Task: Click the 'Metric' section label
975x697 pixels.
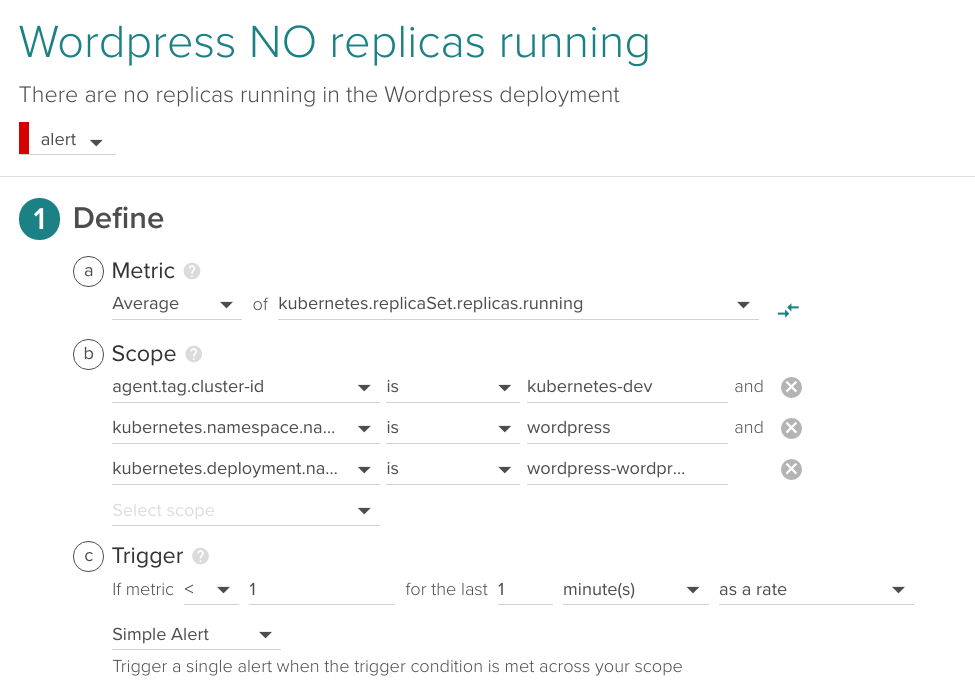Action: [x=143, y=271]
